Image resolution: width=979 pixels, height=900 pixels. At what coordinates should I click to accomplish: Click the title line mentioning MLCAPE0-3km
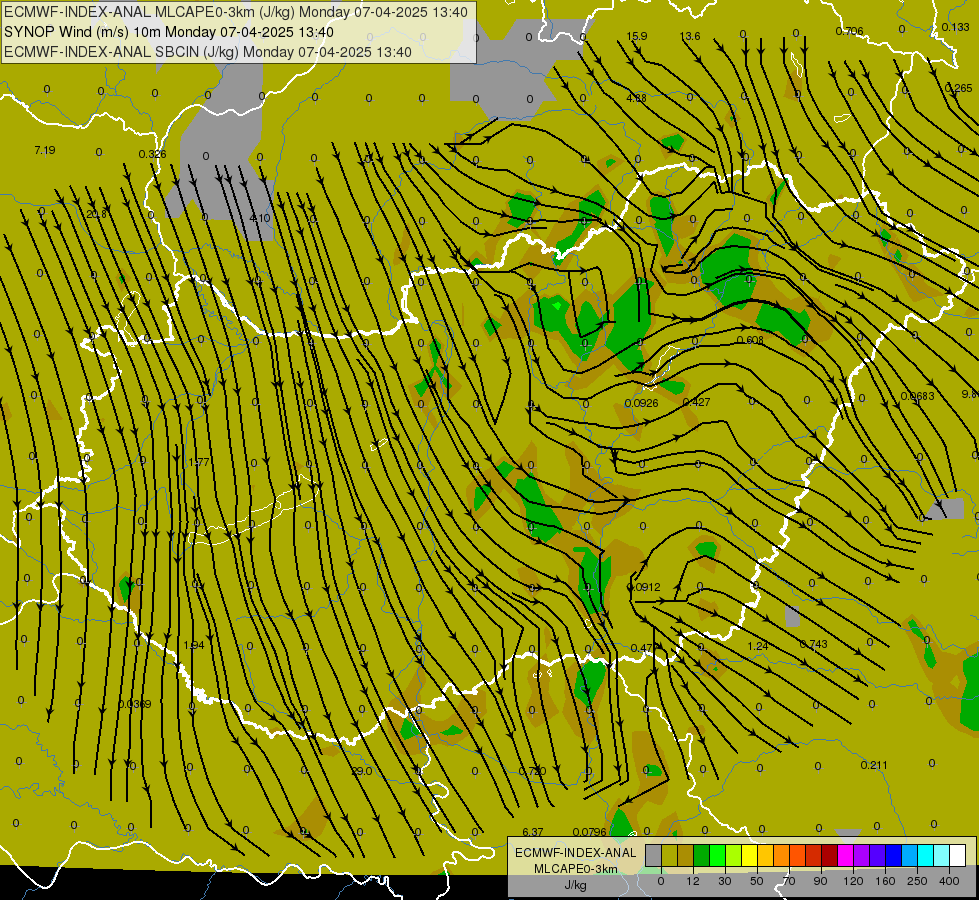[x=235, y=12]
